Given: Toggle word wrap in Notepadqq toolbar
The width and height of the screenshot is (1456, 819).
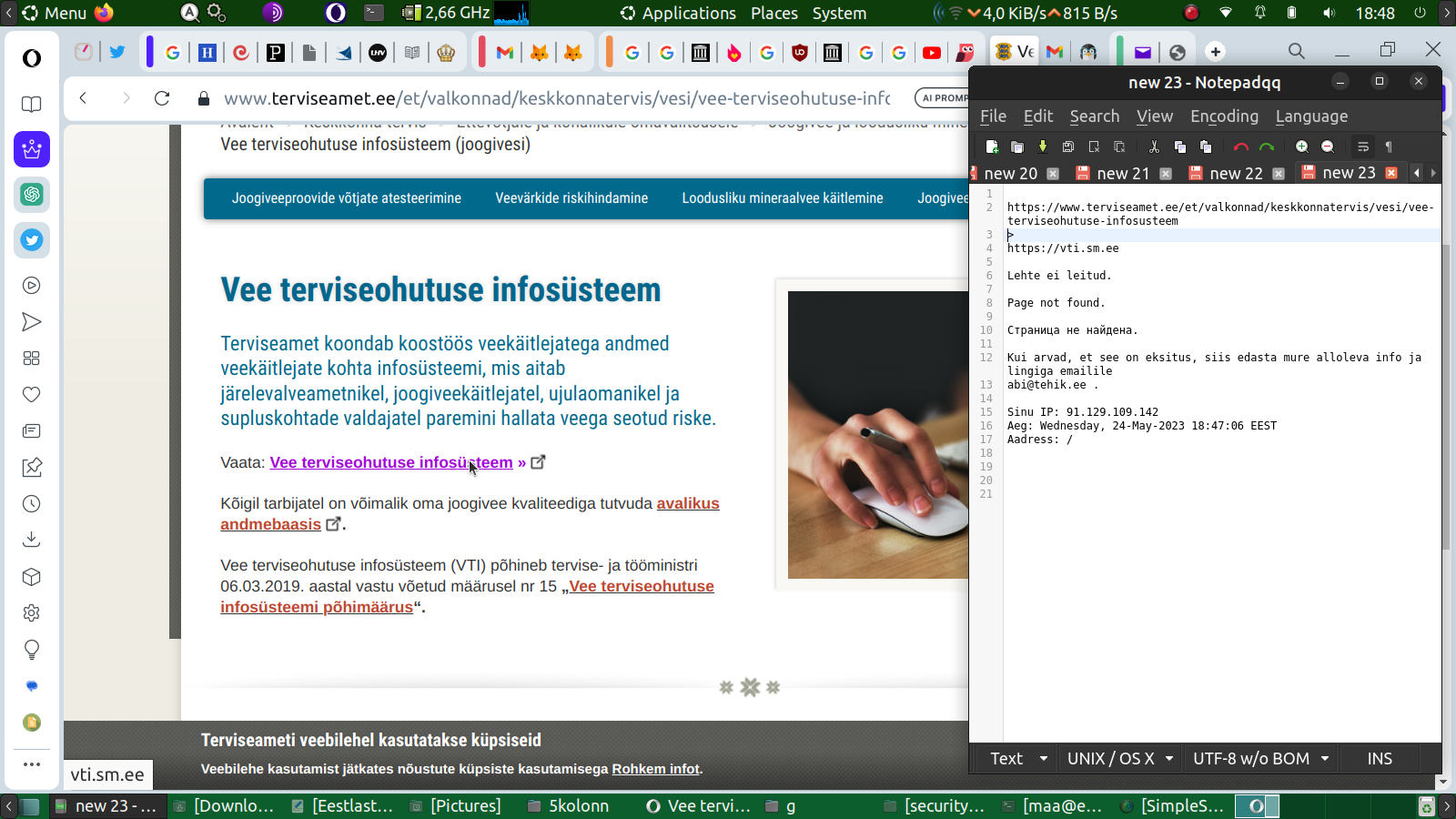Looking at the screenshot, I should (x=1362, y=147).
